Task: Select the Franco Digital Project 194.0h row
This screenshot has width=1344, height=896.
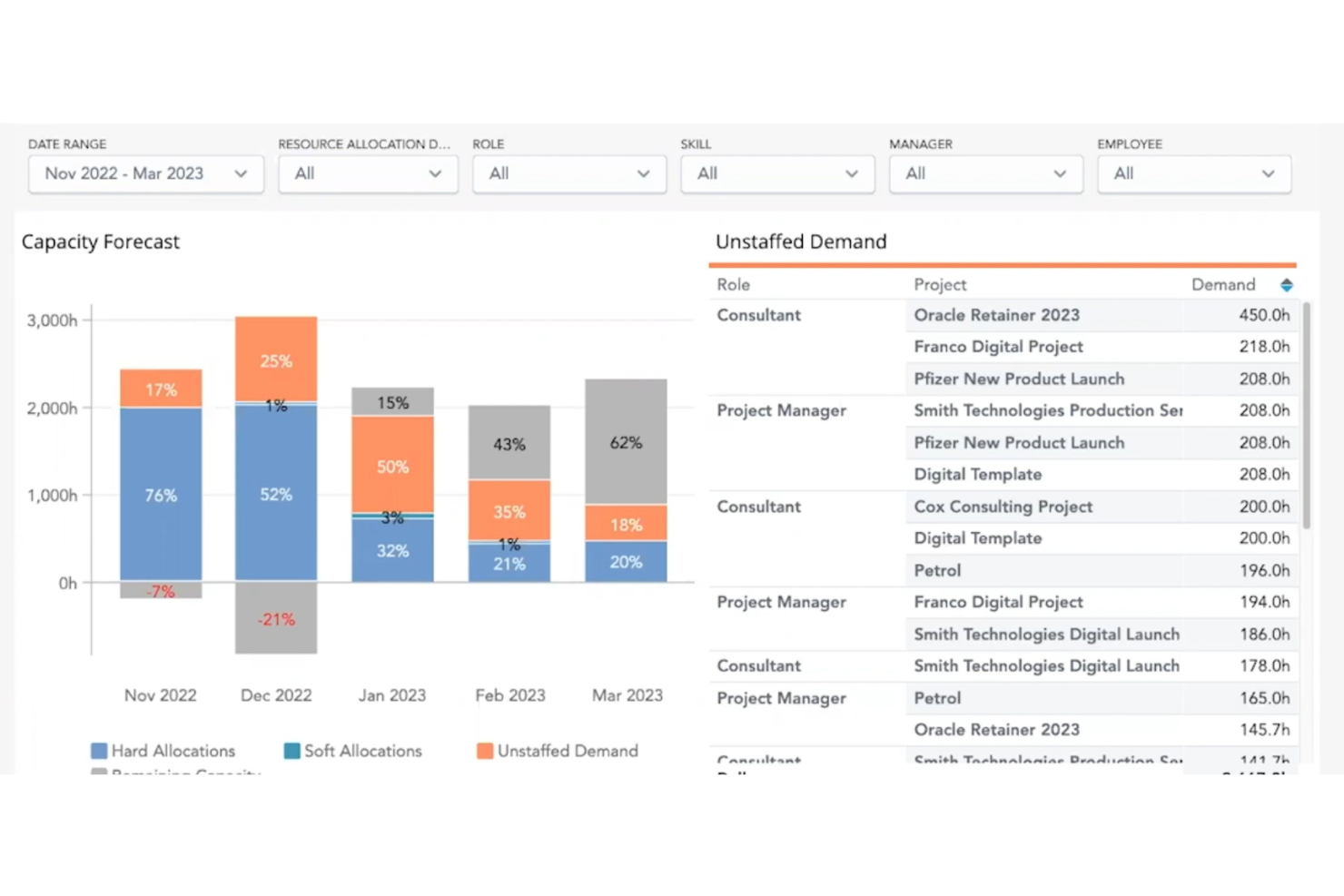Action: click(1102, 602)
